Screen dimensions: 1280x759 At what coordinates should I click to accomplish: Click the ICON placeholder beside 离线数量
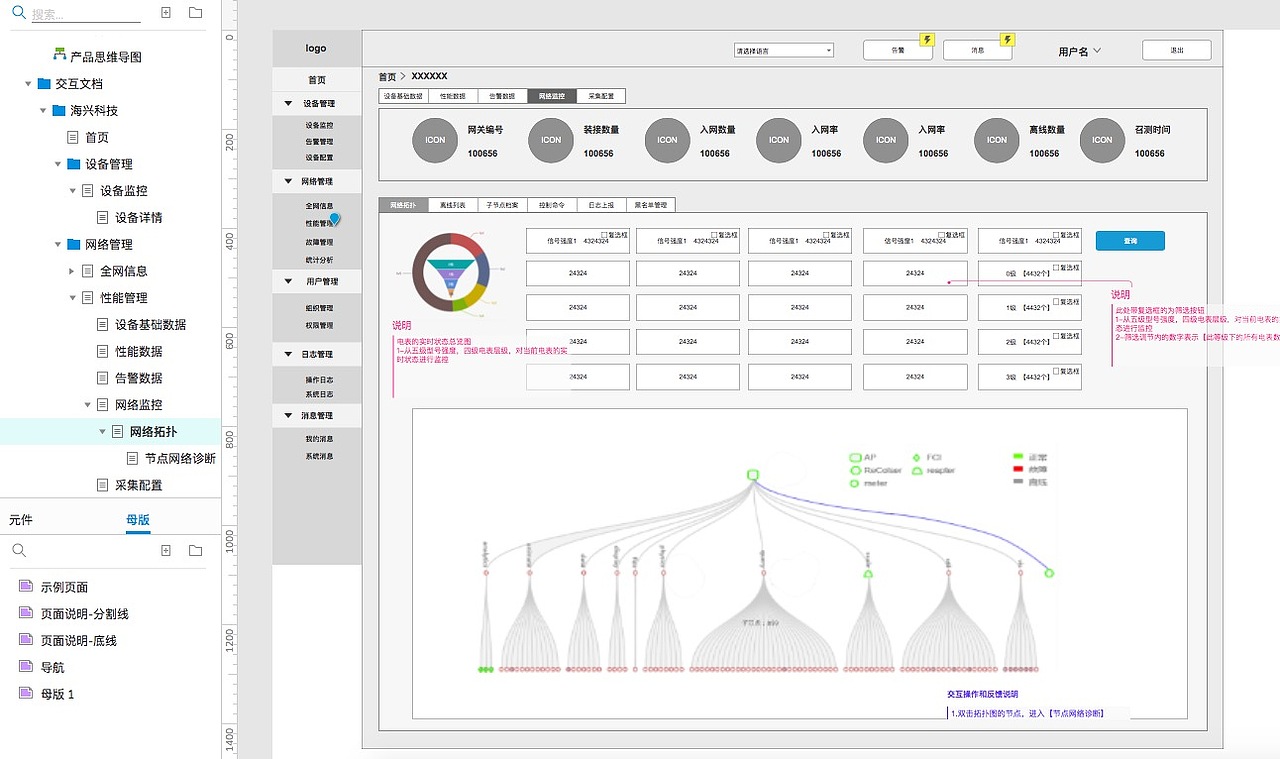point(997,140)
